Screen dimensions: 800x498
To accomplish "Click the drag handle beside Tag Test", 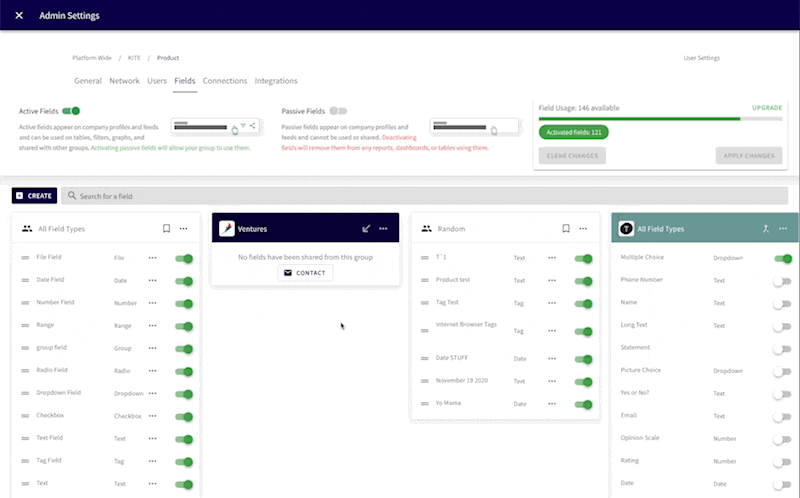I will click(425, 302).
